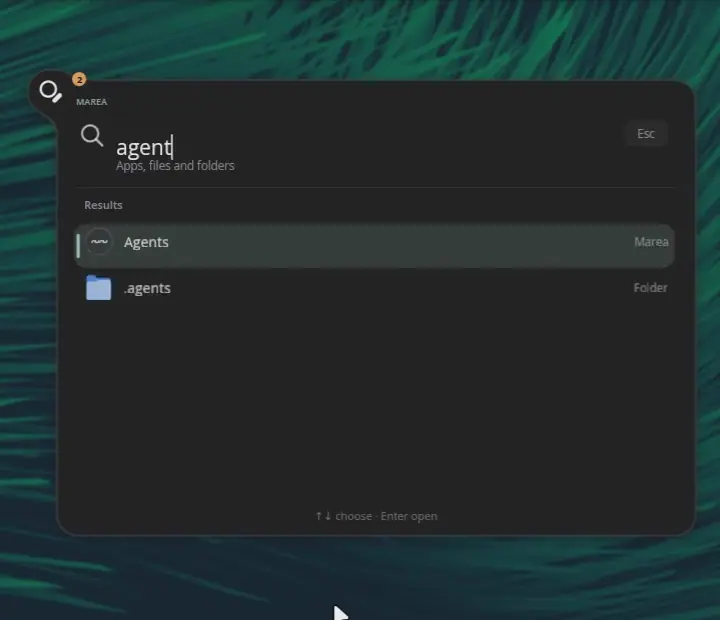
Task: Click the orange notification badge showing 2
Action: coord(79,80)
